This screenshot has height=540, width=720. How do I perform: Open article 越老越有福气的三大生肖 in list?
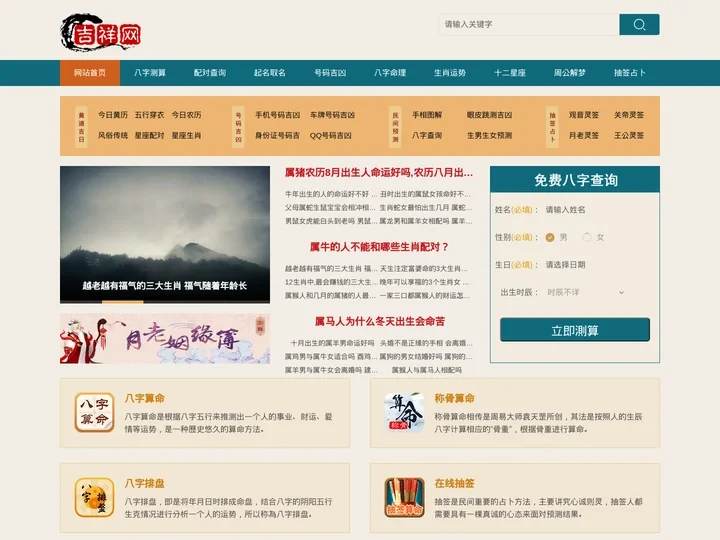point(331,269)
